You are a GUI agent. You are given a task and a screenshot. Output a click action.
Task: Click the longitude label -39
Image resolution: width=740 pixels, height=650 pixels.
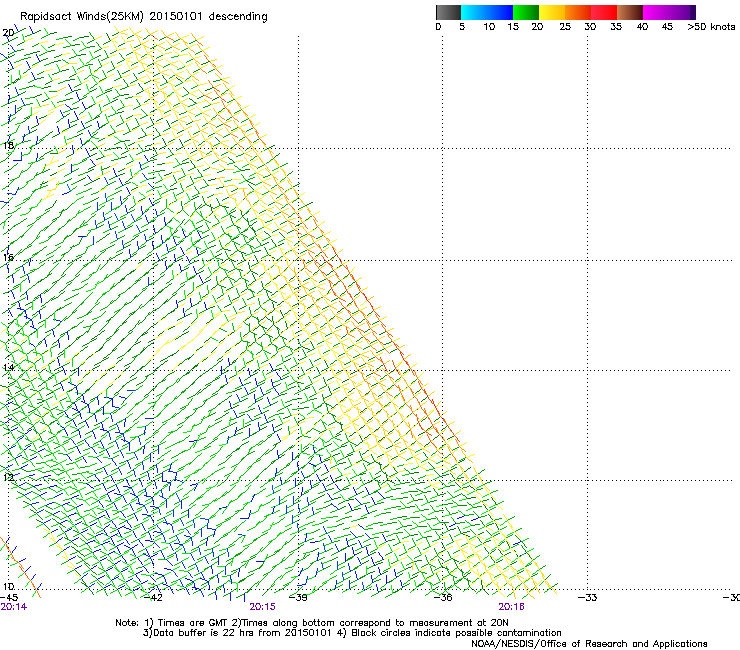pos(297,598)
